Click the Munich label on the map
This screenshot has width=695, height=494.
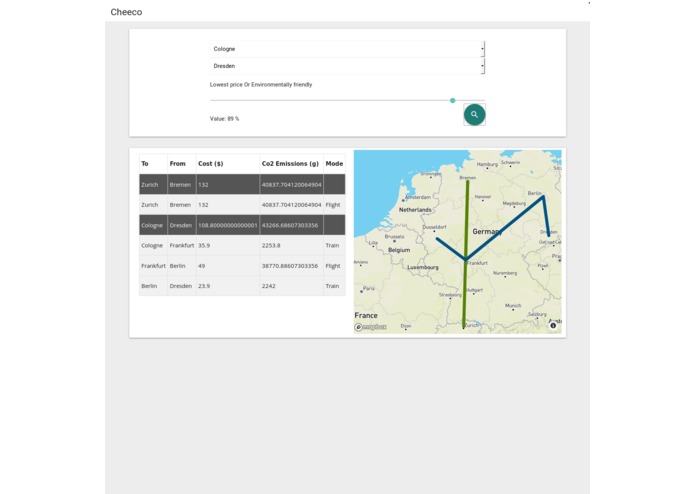513,306
